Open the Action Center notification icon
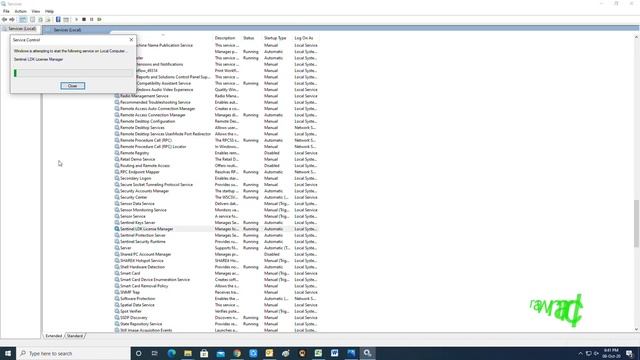 630,353
